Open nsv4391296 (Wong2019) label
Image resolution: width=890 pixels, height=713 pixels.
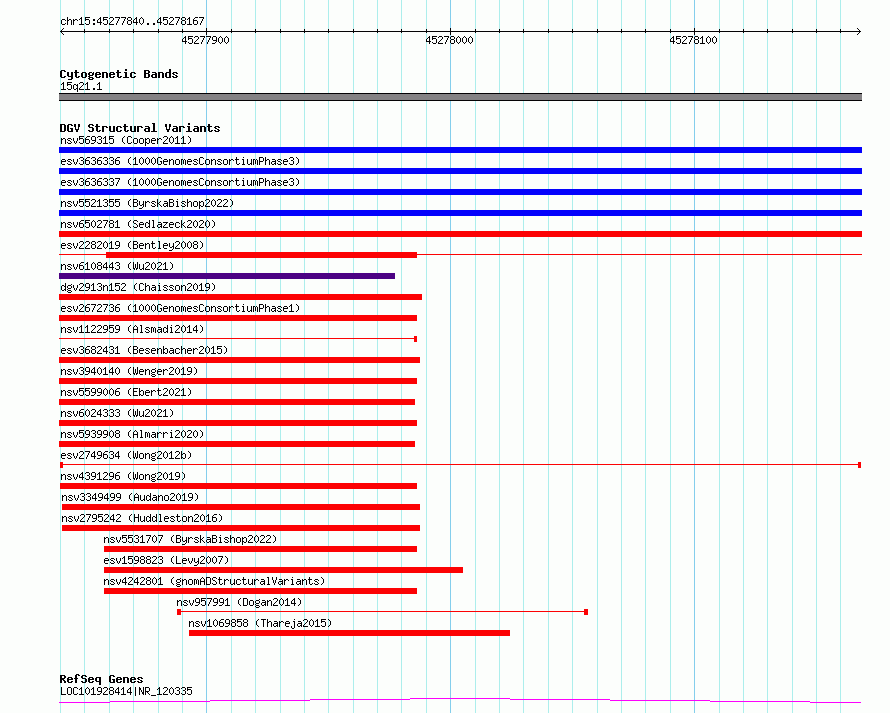tap(123, 476)
